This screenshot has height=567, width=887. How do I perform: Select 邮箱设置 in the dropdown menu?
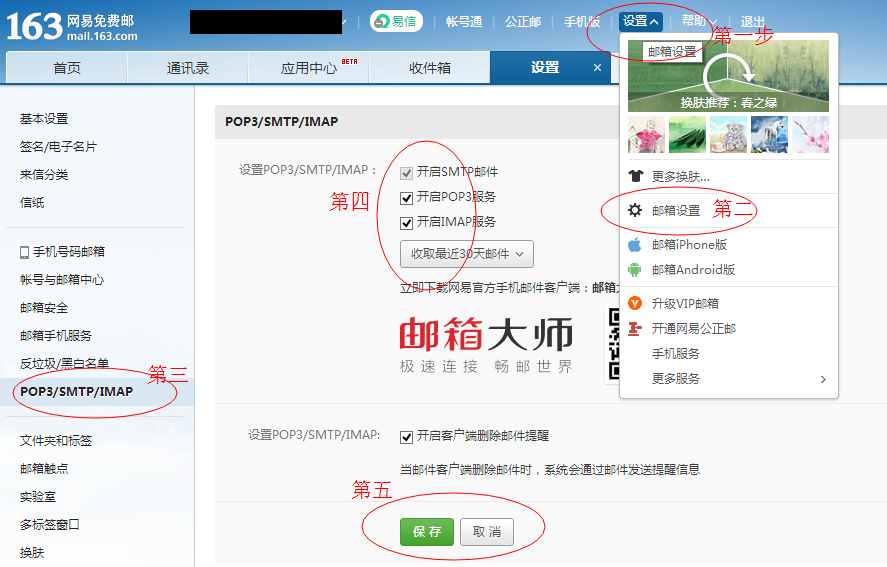click(x=675, y=211)
